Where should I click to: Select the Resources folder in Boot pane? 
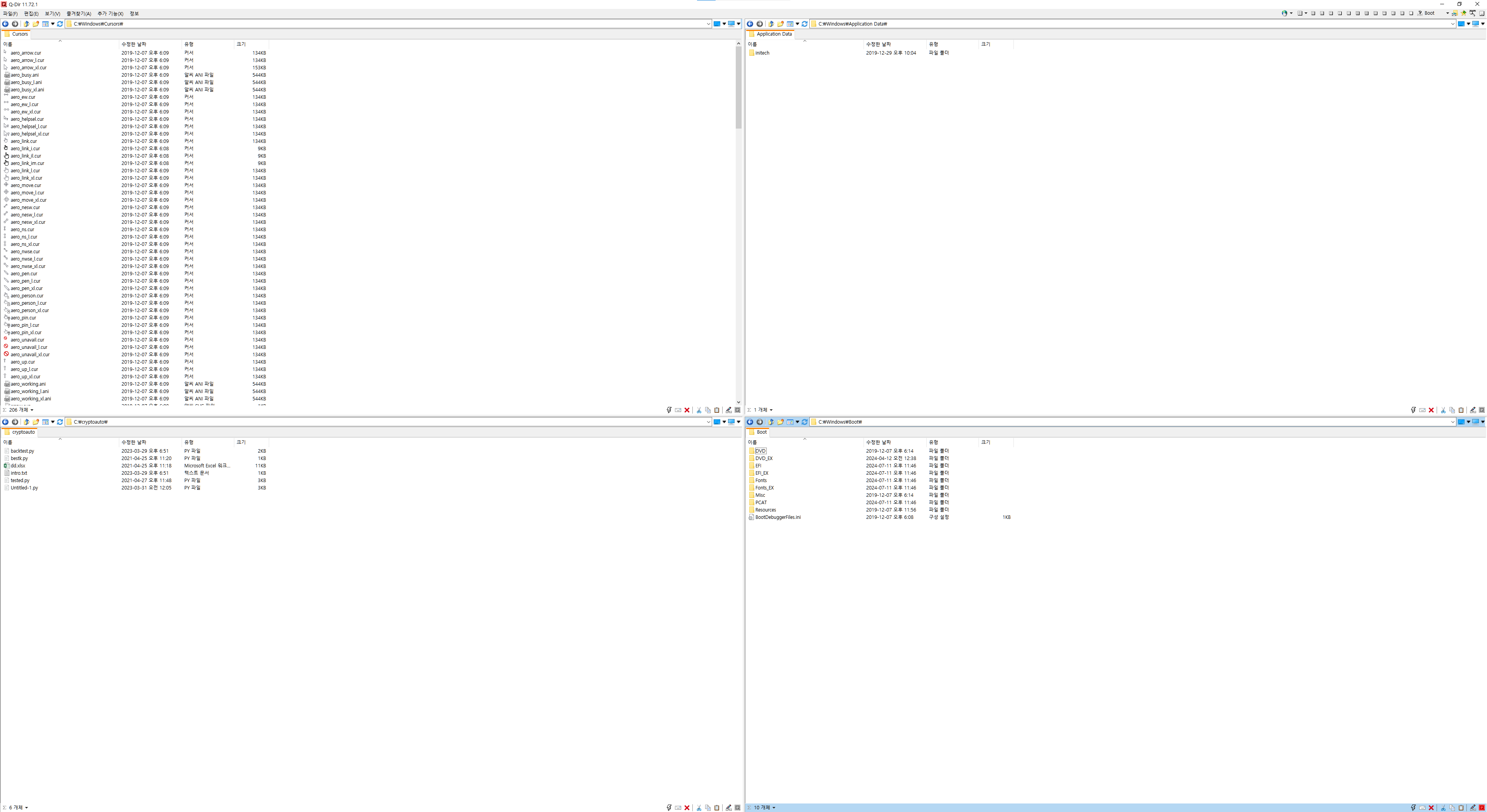click(766, 510)
